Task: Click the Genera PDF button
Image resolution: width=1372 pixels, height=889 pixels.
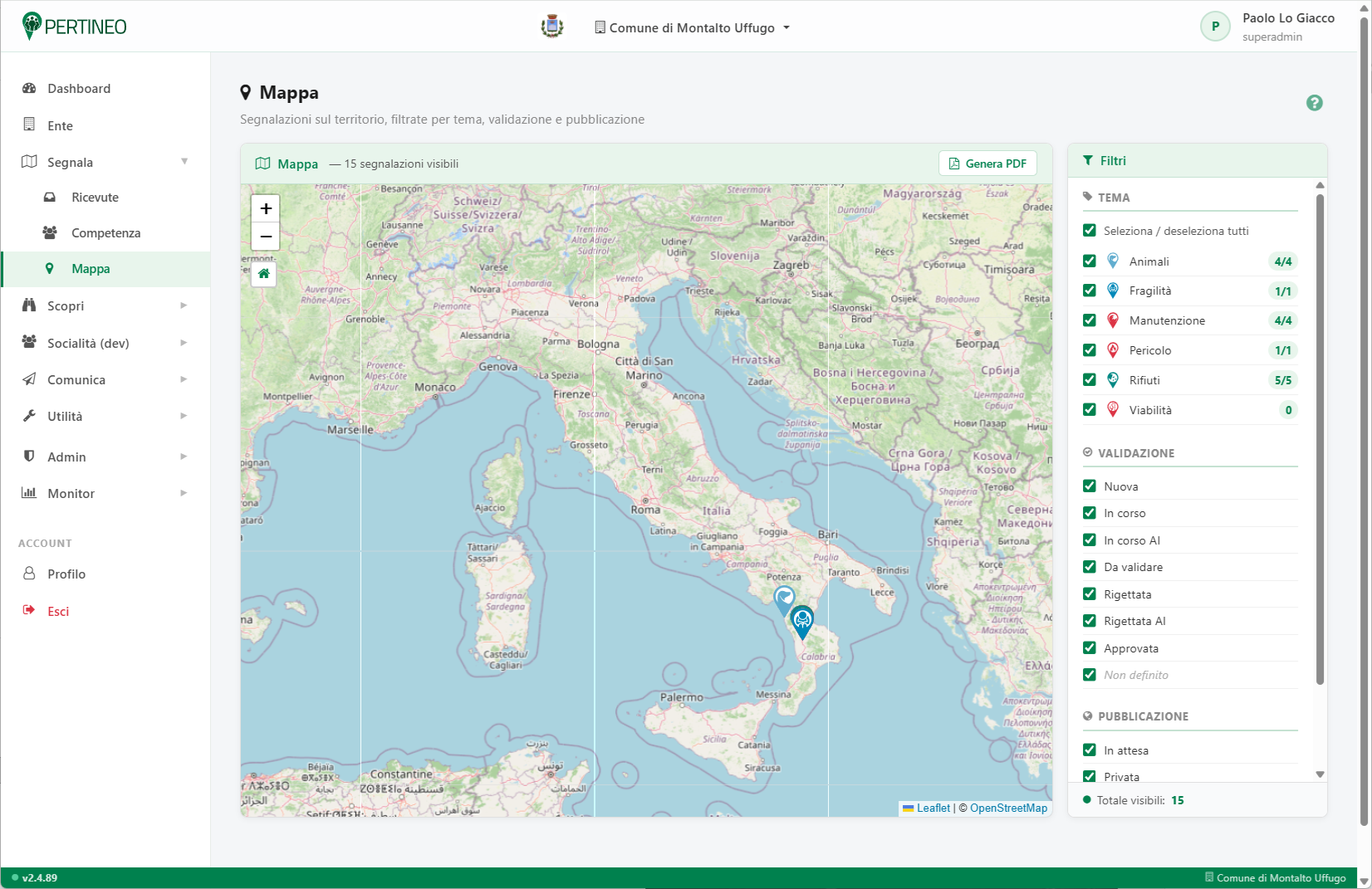Action: tap(987, 164)
